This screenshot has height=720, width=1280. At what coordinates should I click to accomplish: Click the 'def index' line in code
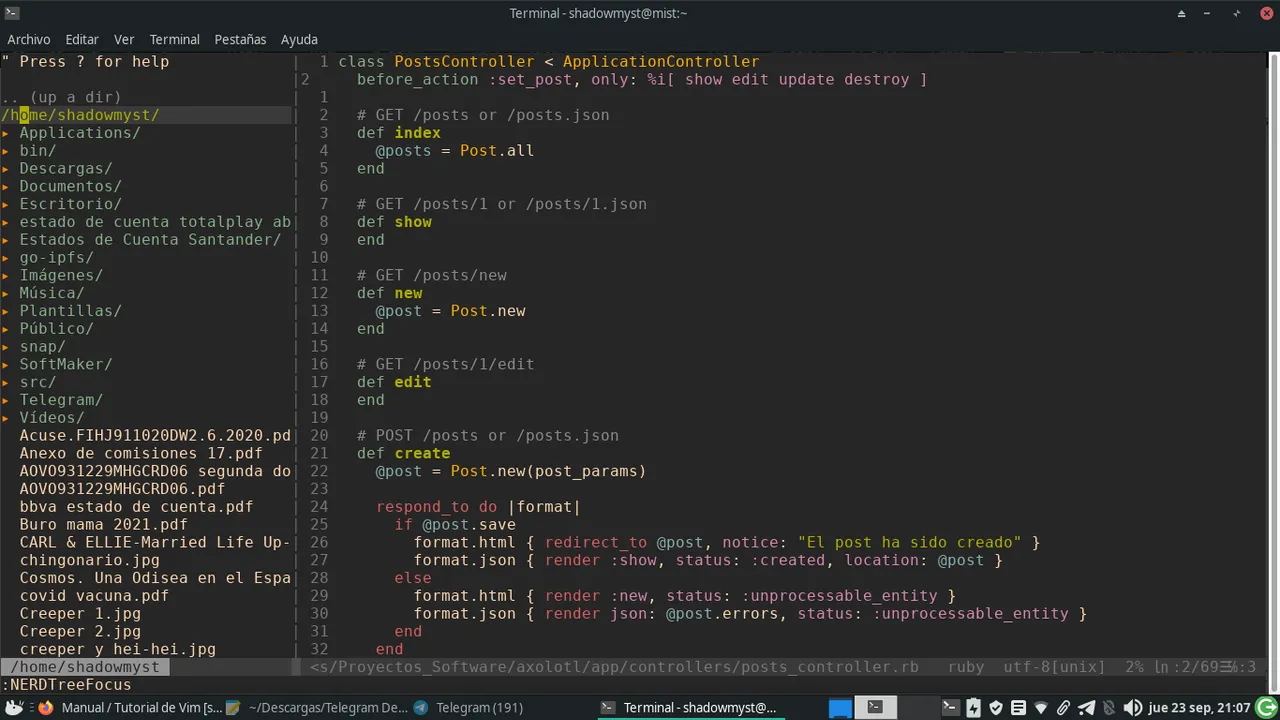click(398, 133)
